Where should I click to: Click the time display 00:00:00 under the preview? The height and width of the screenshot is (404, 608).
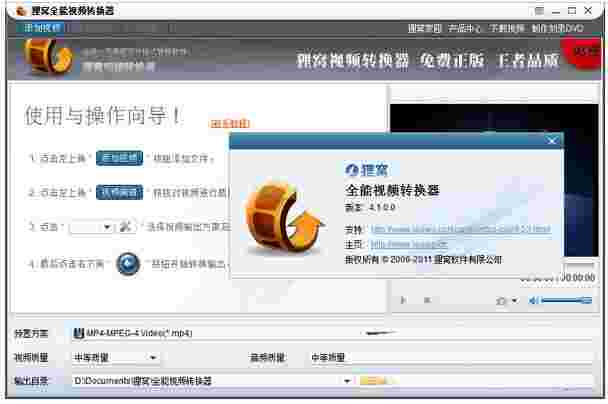pyautogui.click(x=558, y=277)
